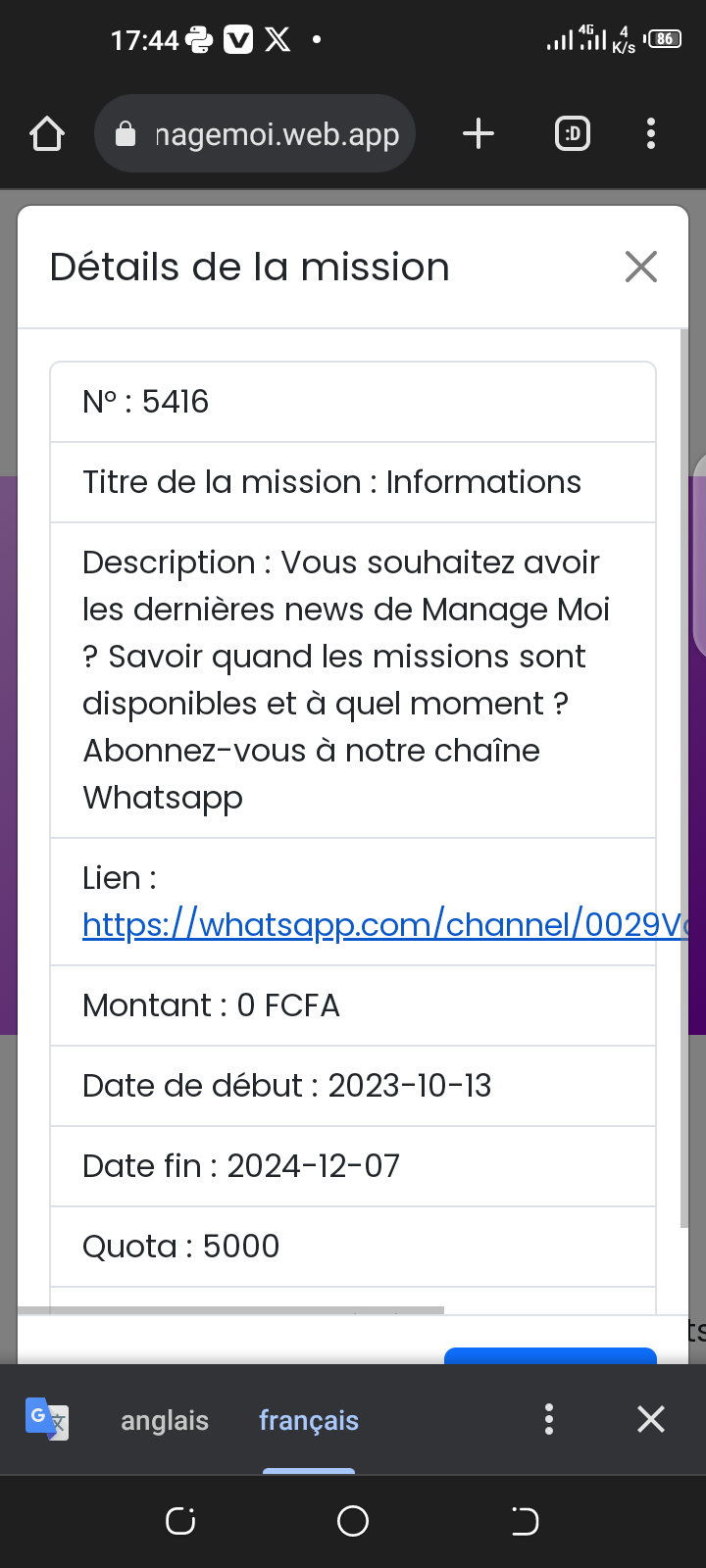Open a new tab with plus icon
706x1568 pixels.
pos(479,134)
